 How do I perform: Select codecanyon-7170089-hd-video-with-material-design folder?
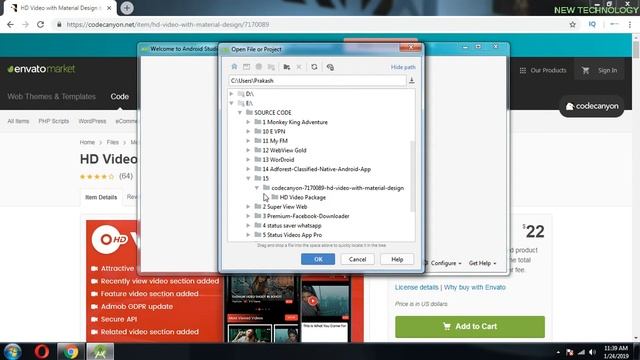coord(338,188)
